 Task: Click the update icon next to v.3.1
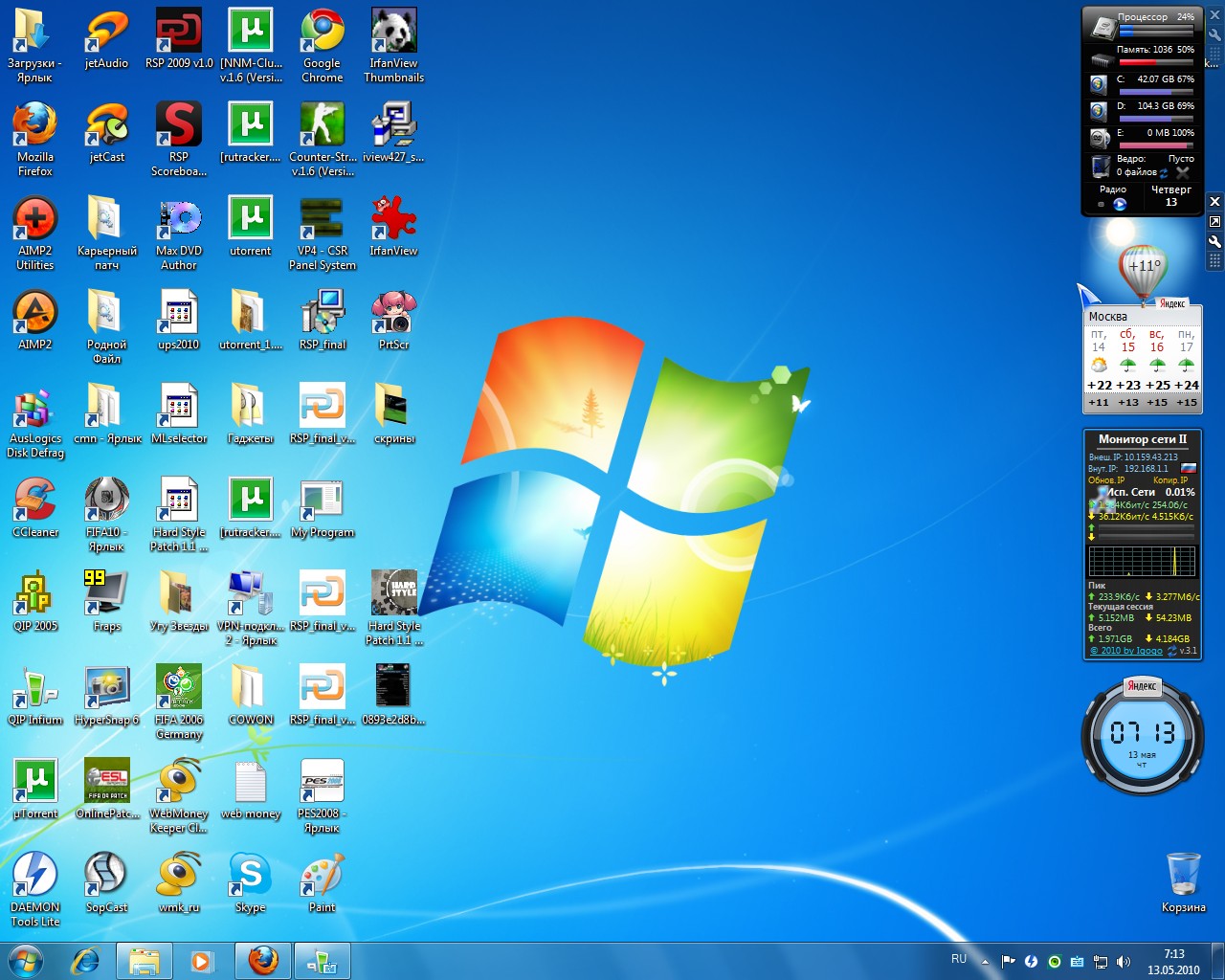click(1171, 651)
